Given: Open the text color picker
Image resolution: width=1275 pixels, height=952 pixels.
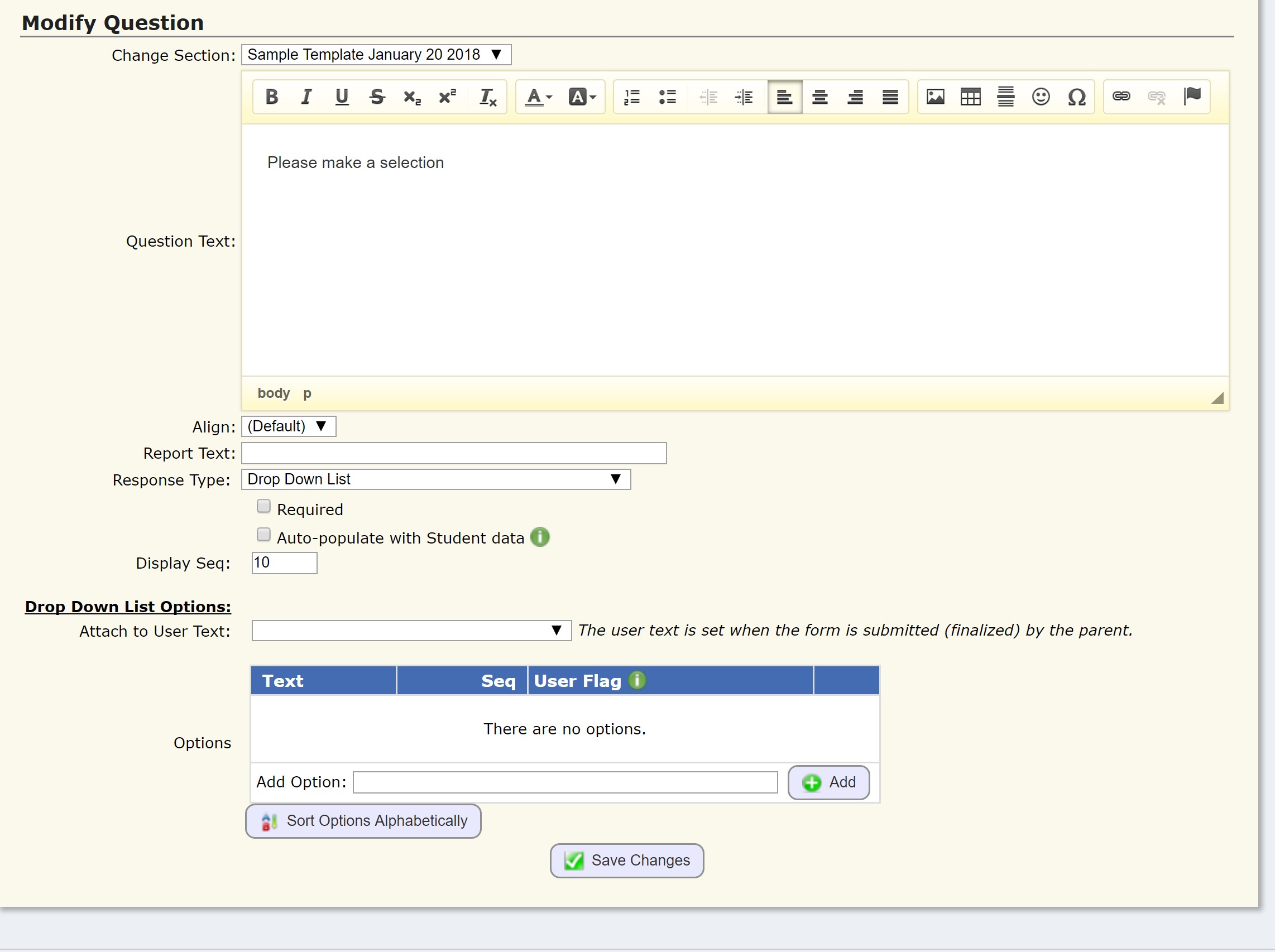Looking at the screenshot, I should pyautogui.click(x=538, y=97).
